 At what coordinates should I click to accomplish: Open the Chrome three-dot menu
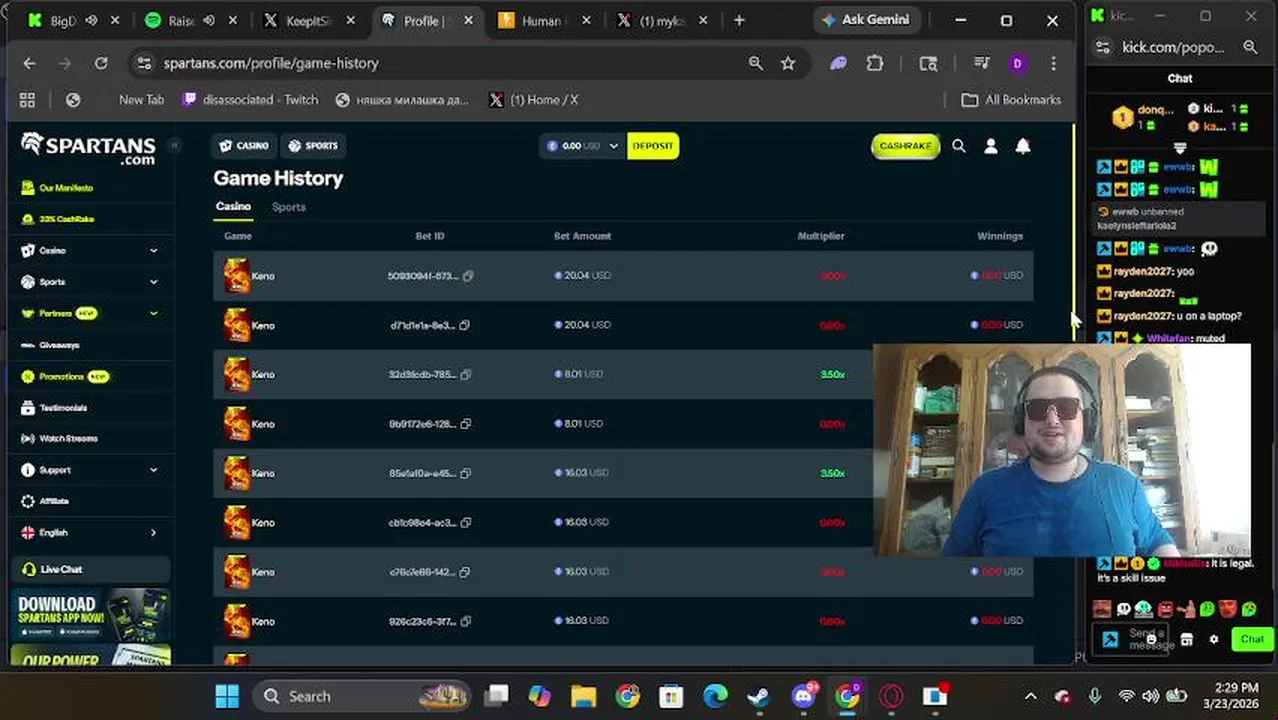(x=1053, y=63)
